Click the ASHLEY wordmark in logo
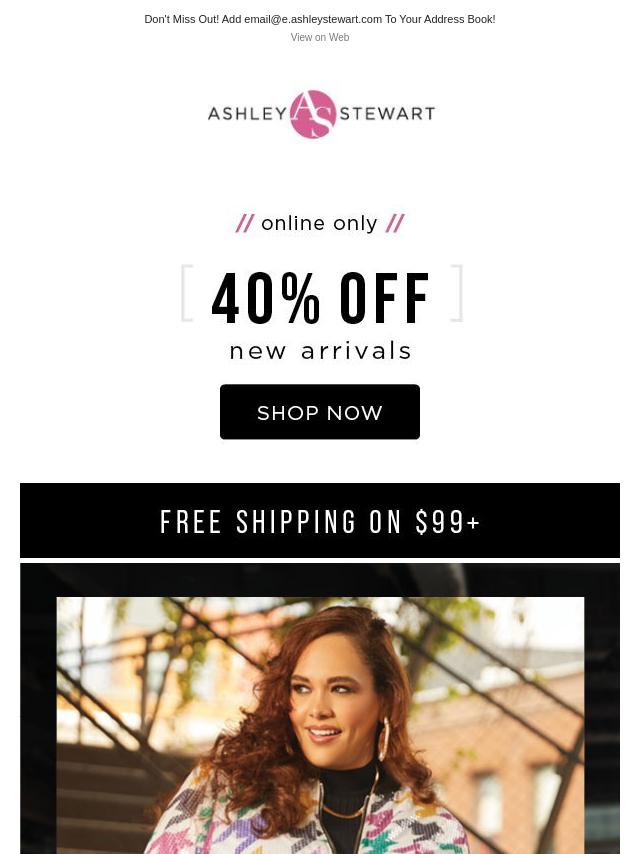Screen dimensions: 640x854 point(247,113)
